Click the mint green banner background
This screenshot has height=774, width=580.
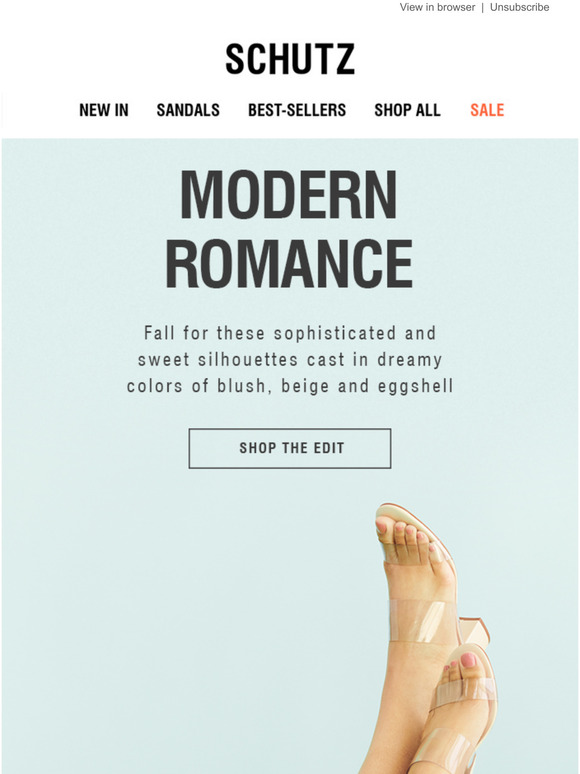(x=148, y=592)
